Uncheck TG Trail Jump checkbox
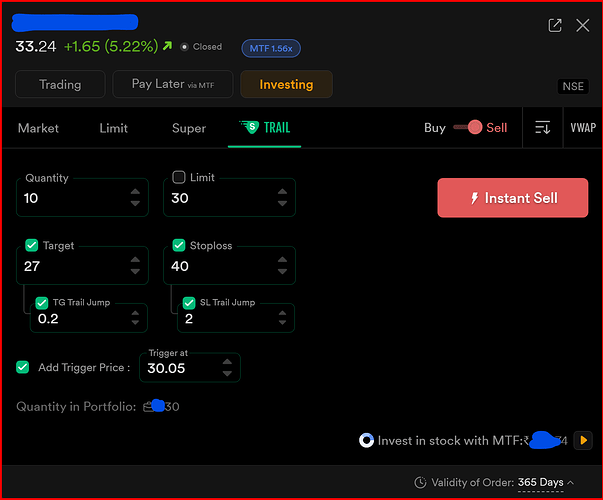This screenshot has width=603, height=500. pyautogui.click(x=42, y=303)
